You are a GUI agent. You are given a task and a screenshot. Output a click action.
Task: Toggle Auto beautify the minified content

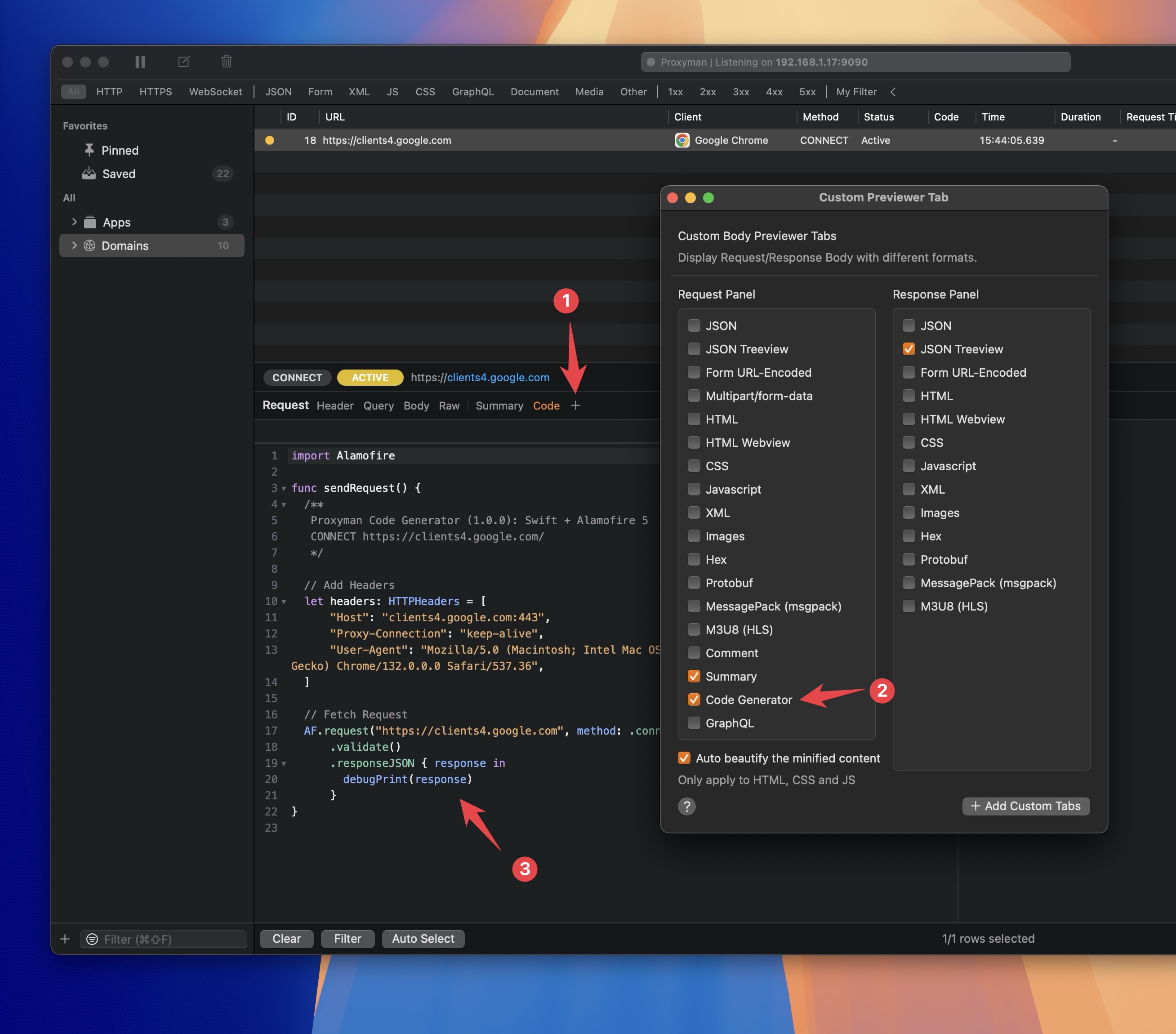tap(683, 758)
